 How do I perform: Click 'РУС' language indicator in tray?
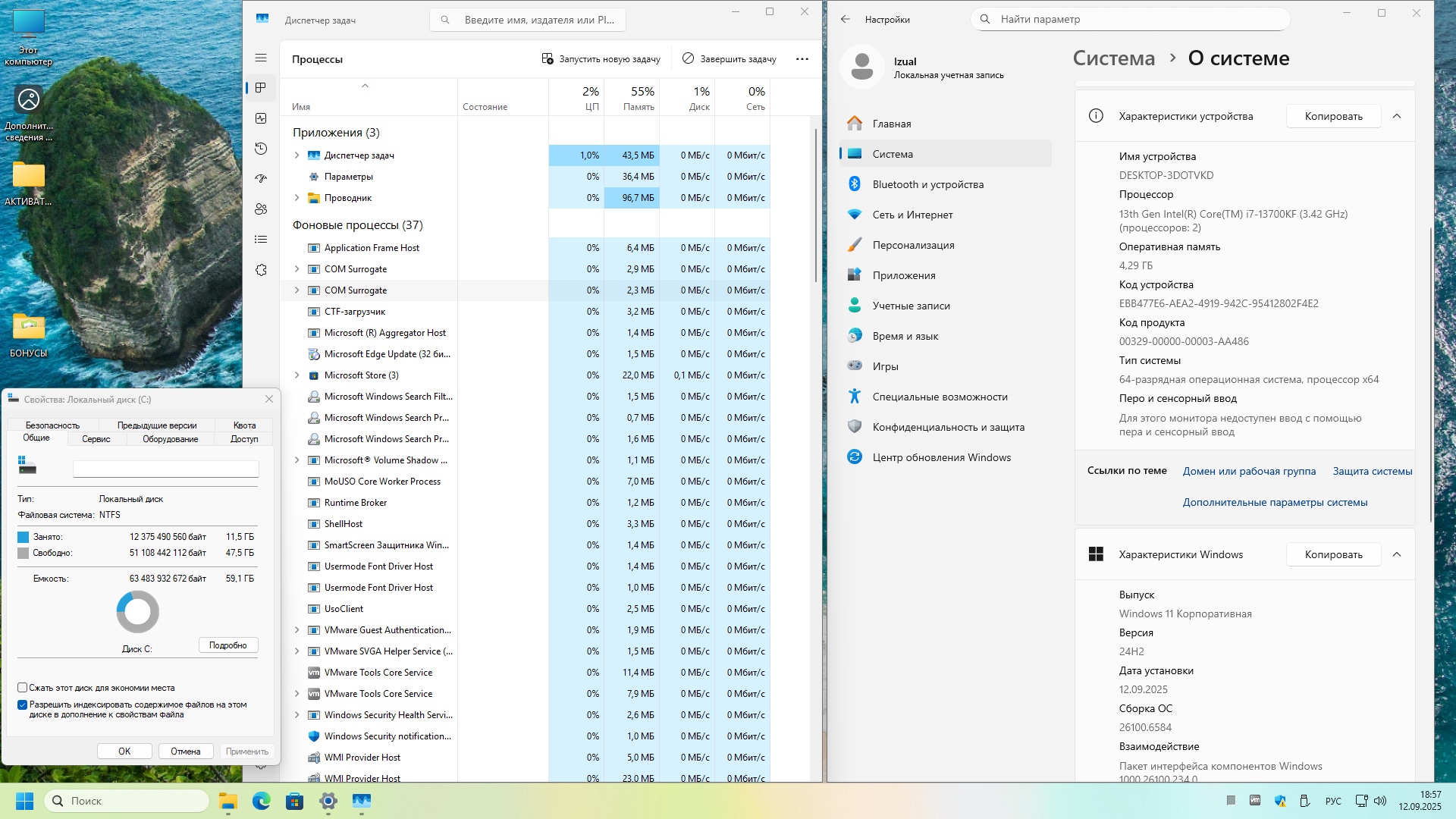click(1333, 801)
